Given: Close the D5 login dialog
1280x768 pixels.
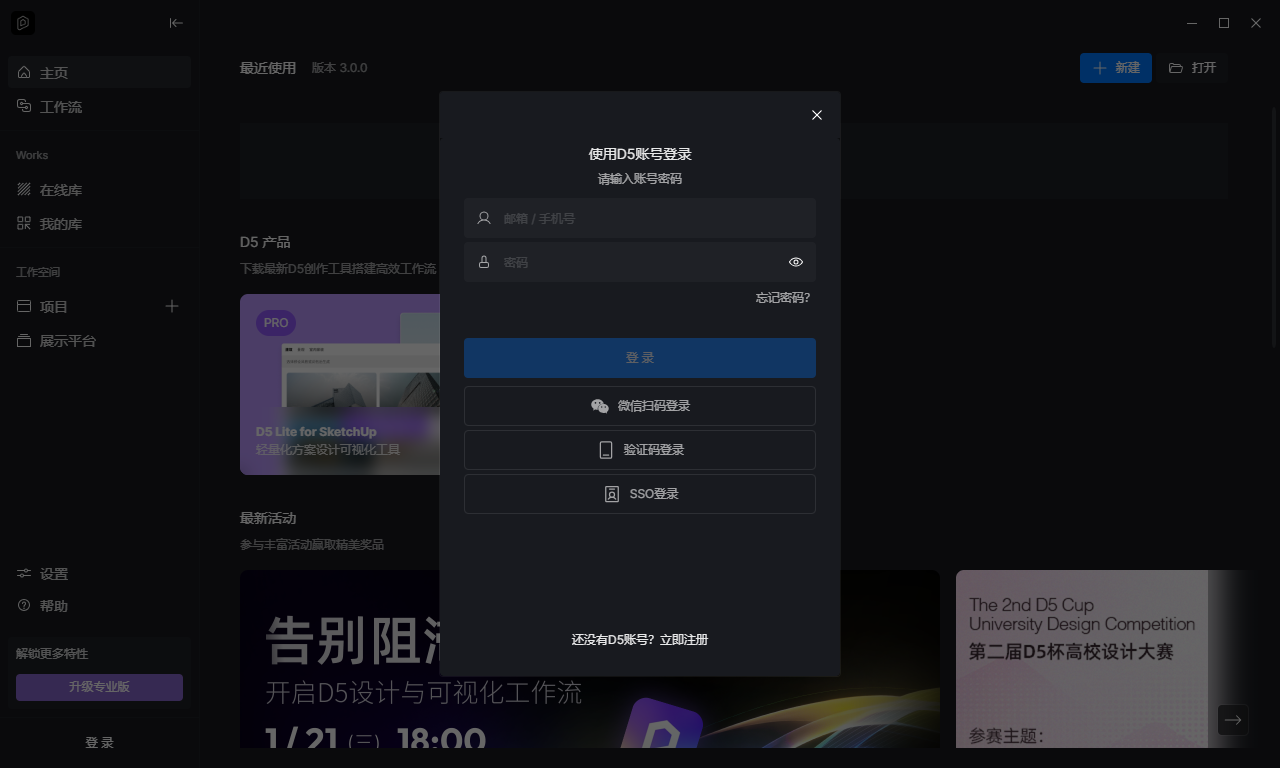Looking at the screenshot, I should coord(817,115).
